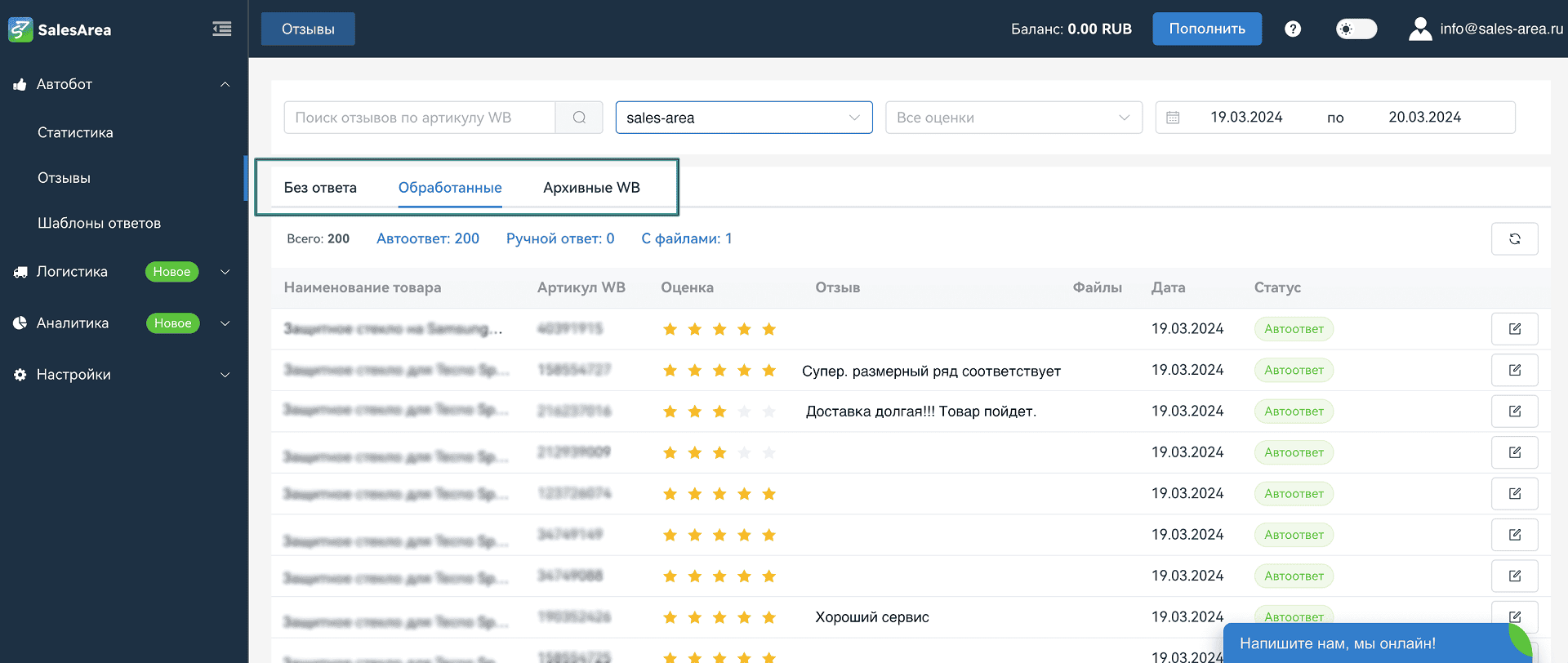
Task: Click the star rating in 'Доставка долгая' row
Action: point(719,412)
